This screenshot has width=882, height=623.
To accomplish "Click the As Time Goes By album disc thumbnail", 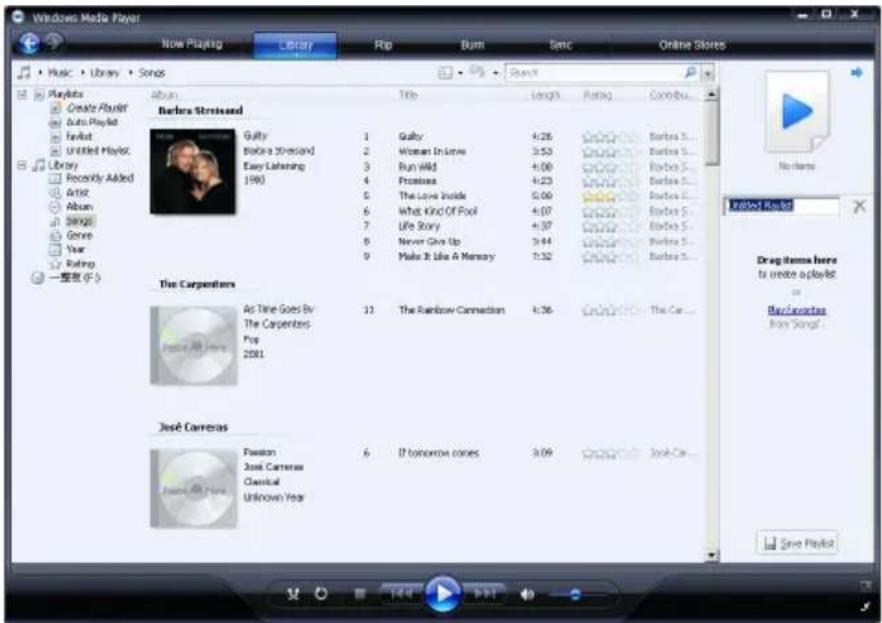I will click(x=194, y=345).
